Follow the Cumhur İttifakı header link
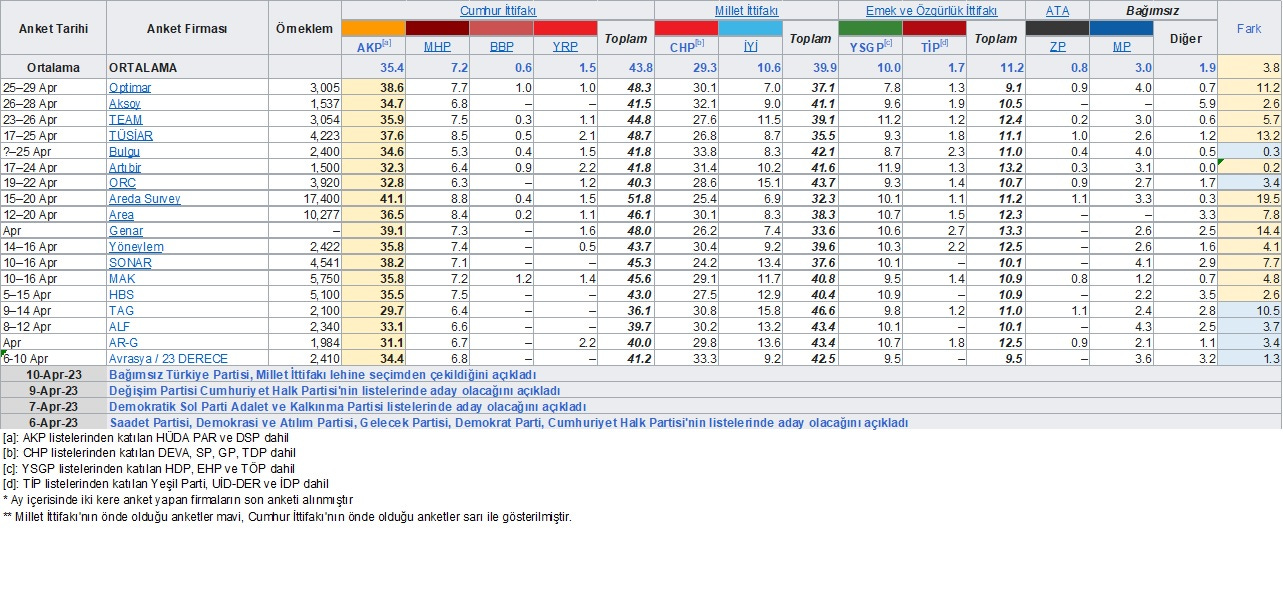This screenshot has width=1283, height=608. click(x=498, y=10)
